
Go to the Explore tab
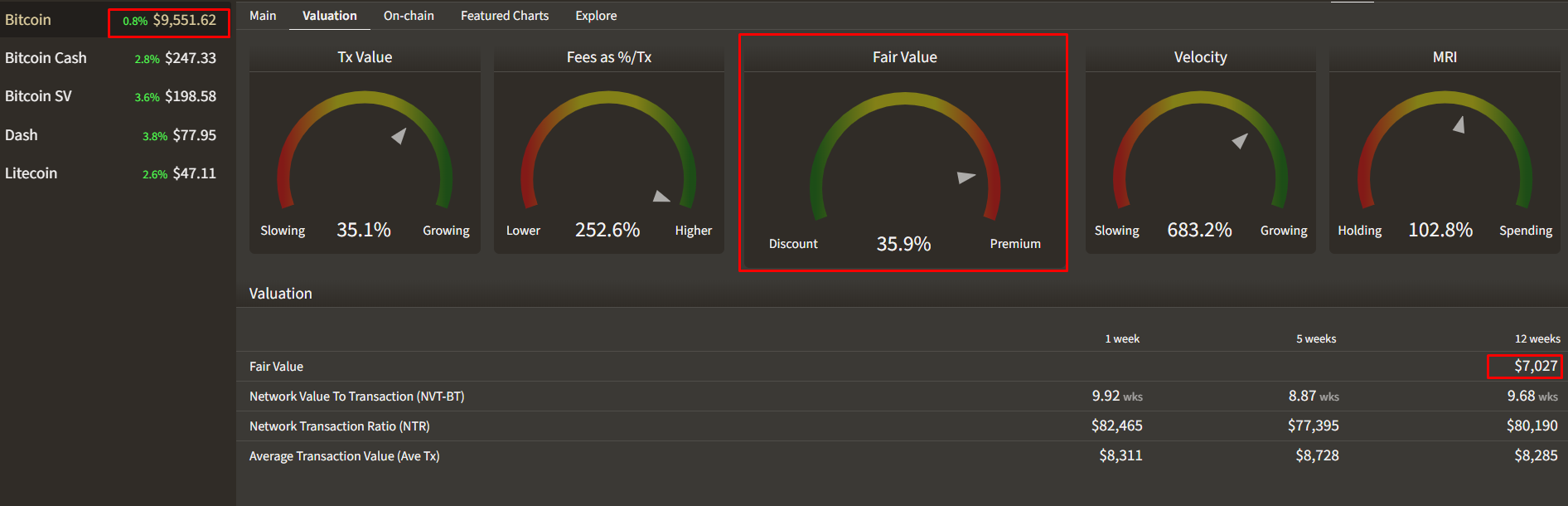[596, 16]
